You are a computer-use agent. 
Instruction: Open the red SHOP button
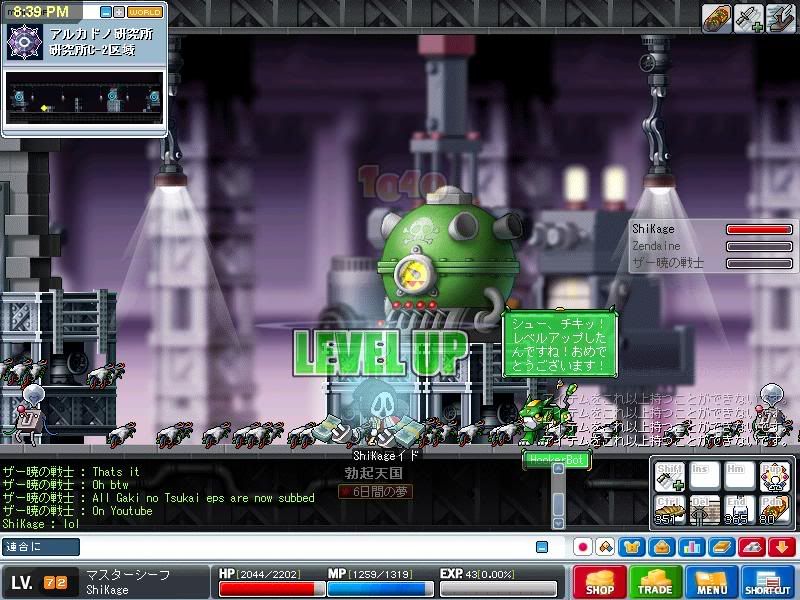tap(599, 582)
